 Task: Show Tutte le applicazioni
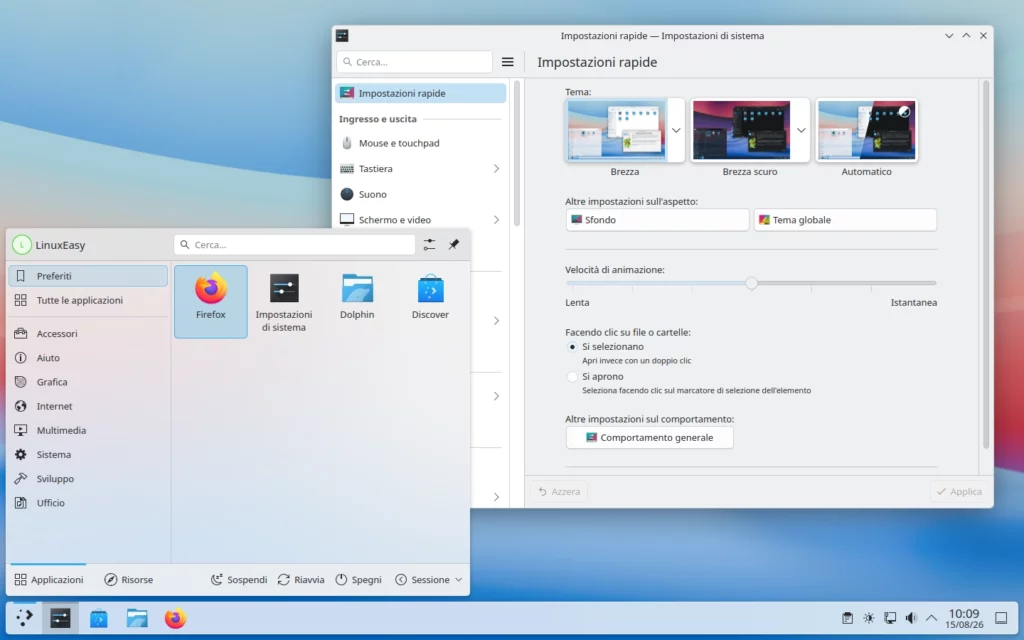point(88,300)
